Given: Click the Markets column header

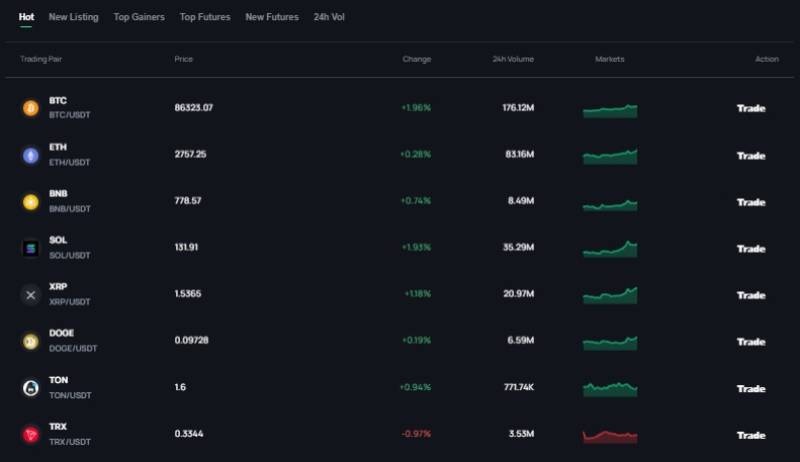Looking at the screenshot, I should (610, 59).
